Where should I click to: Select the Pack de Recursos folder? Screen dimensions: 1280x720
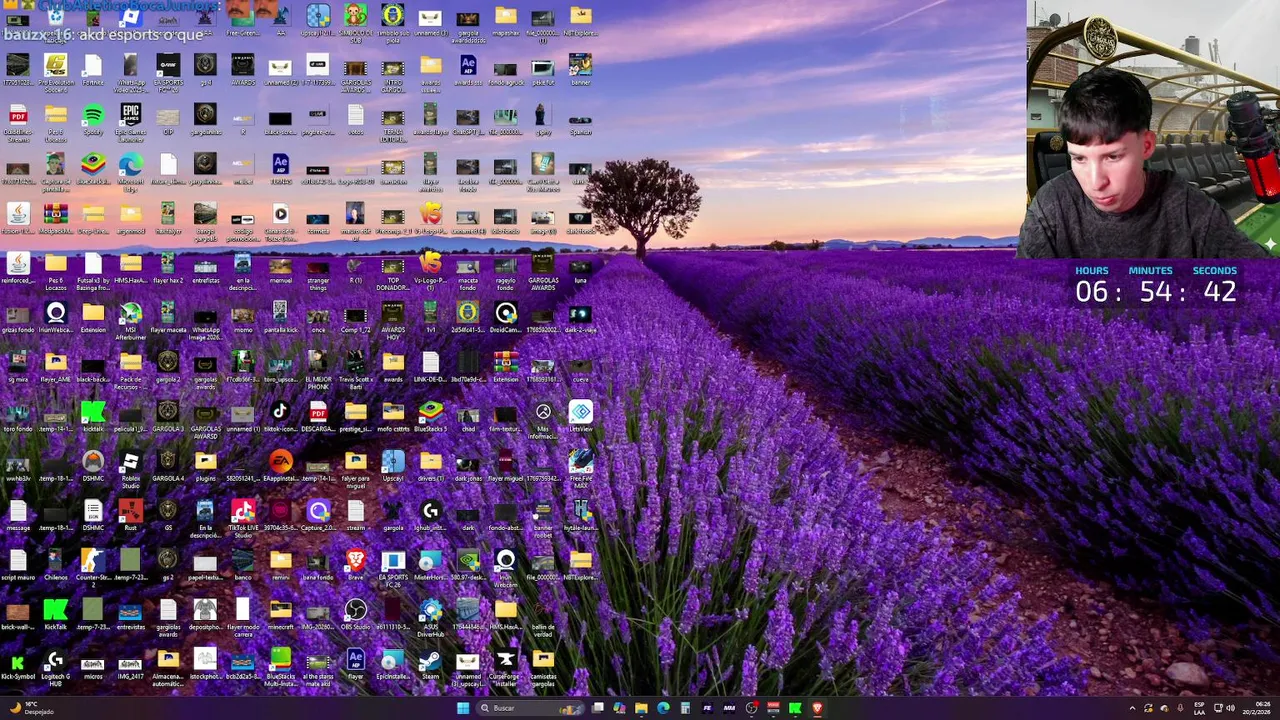point(130,368)
